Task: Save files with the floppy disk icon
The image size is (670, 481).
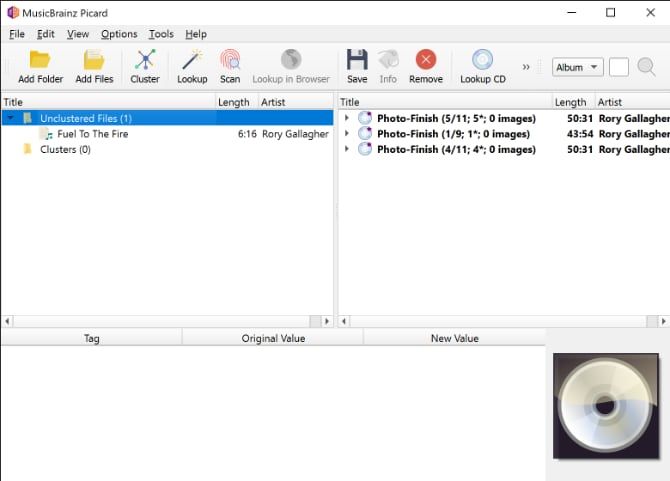Action: 357,60
